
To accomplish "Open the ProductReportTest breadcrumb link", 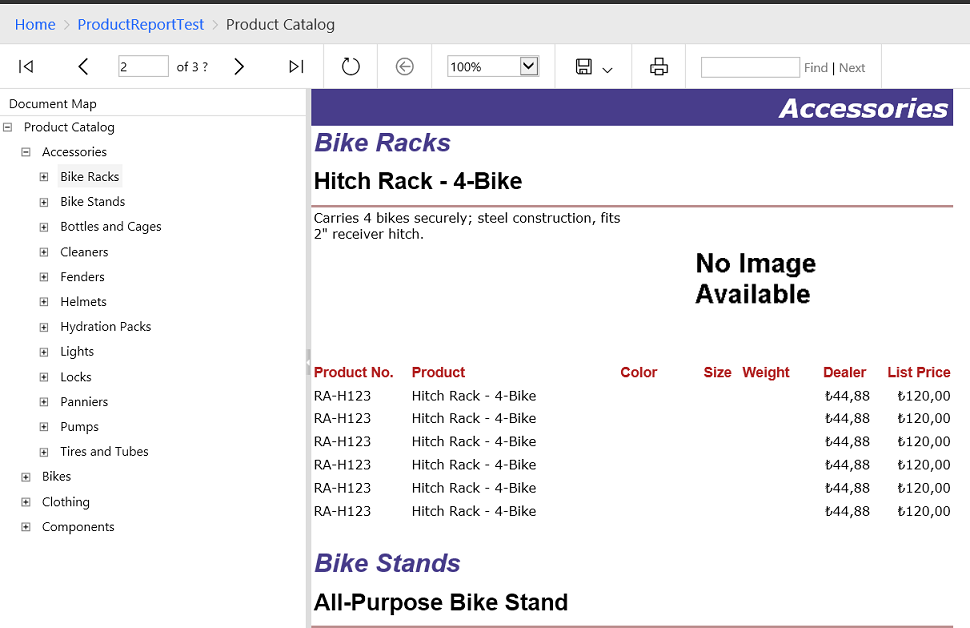I will pyautogui.click(x=140, y=24).
